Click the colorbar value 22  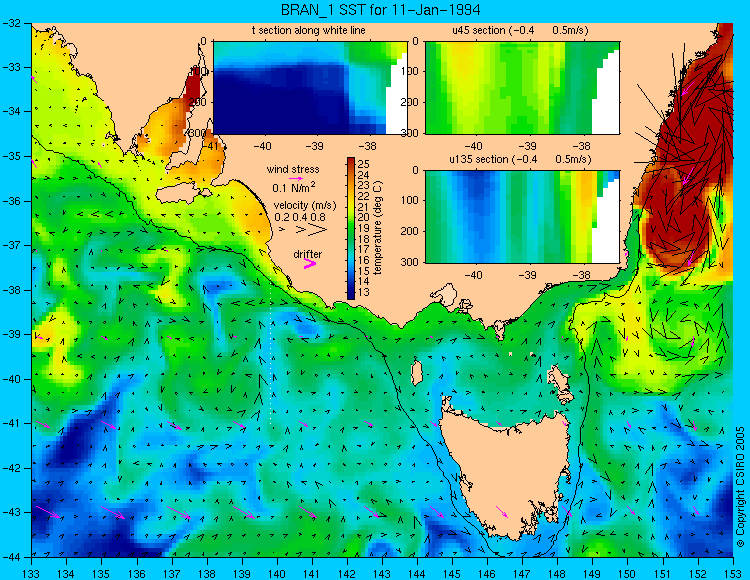tap(364, 196)
